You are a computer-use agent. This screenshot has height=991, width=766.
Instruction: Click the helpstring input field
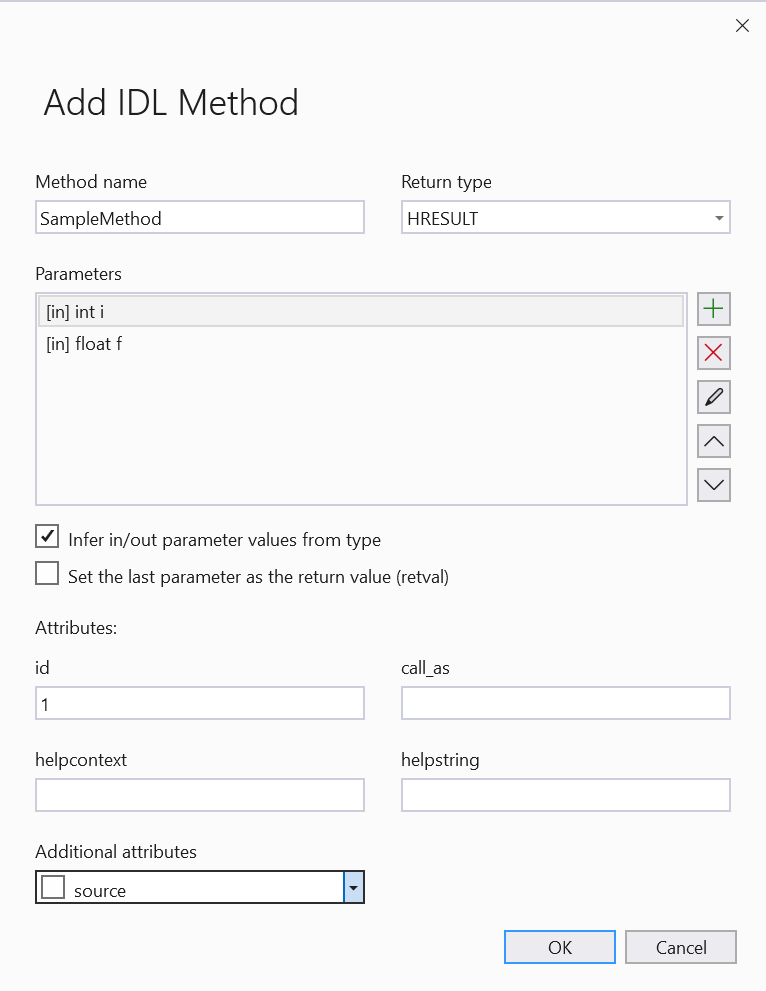pos(565,794)
